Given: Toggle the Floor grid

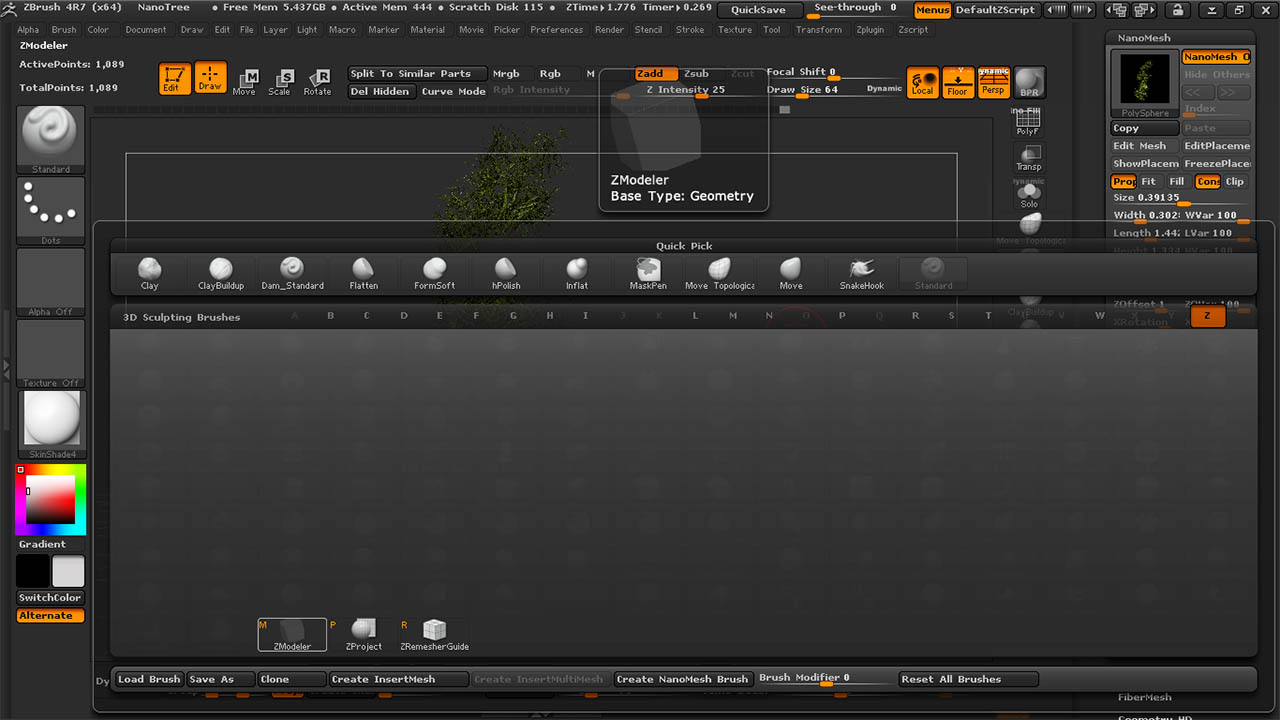Looking at the screenshot, I should [x=958, y=82].
